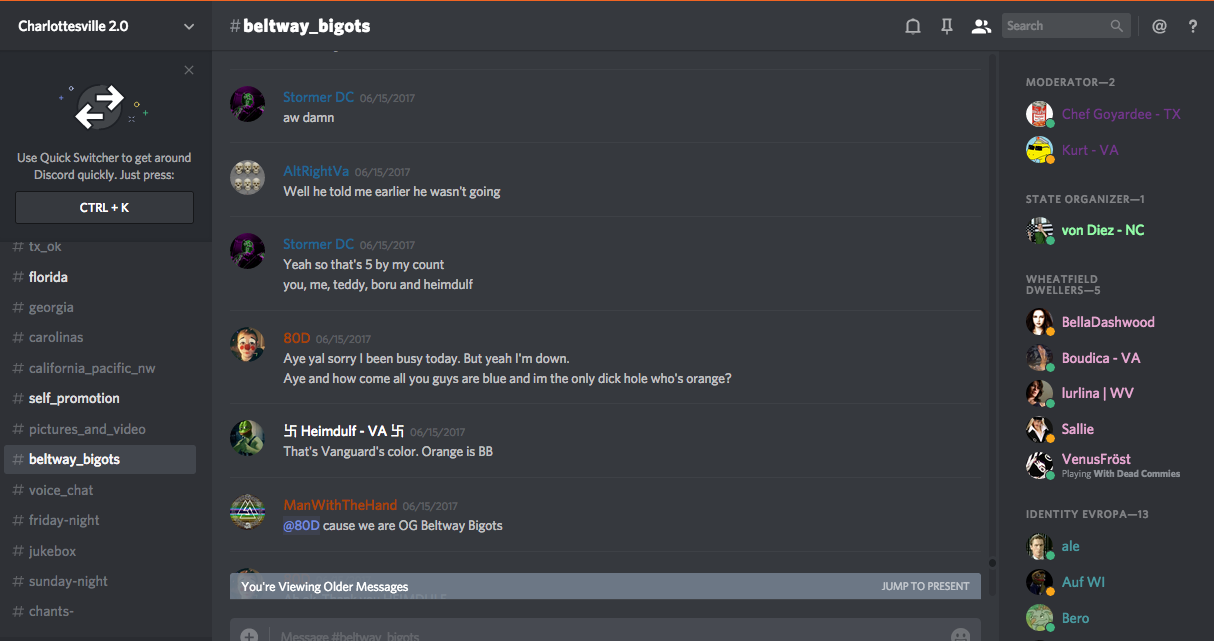Open recent mentions with @ icon
Image resolution: width=1214 pixels, height=641 pixels.
[1159, 27]
